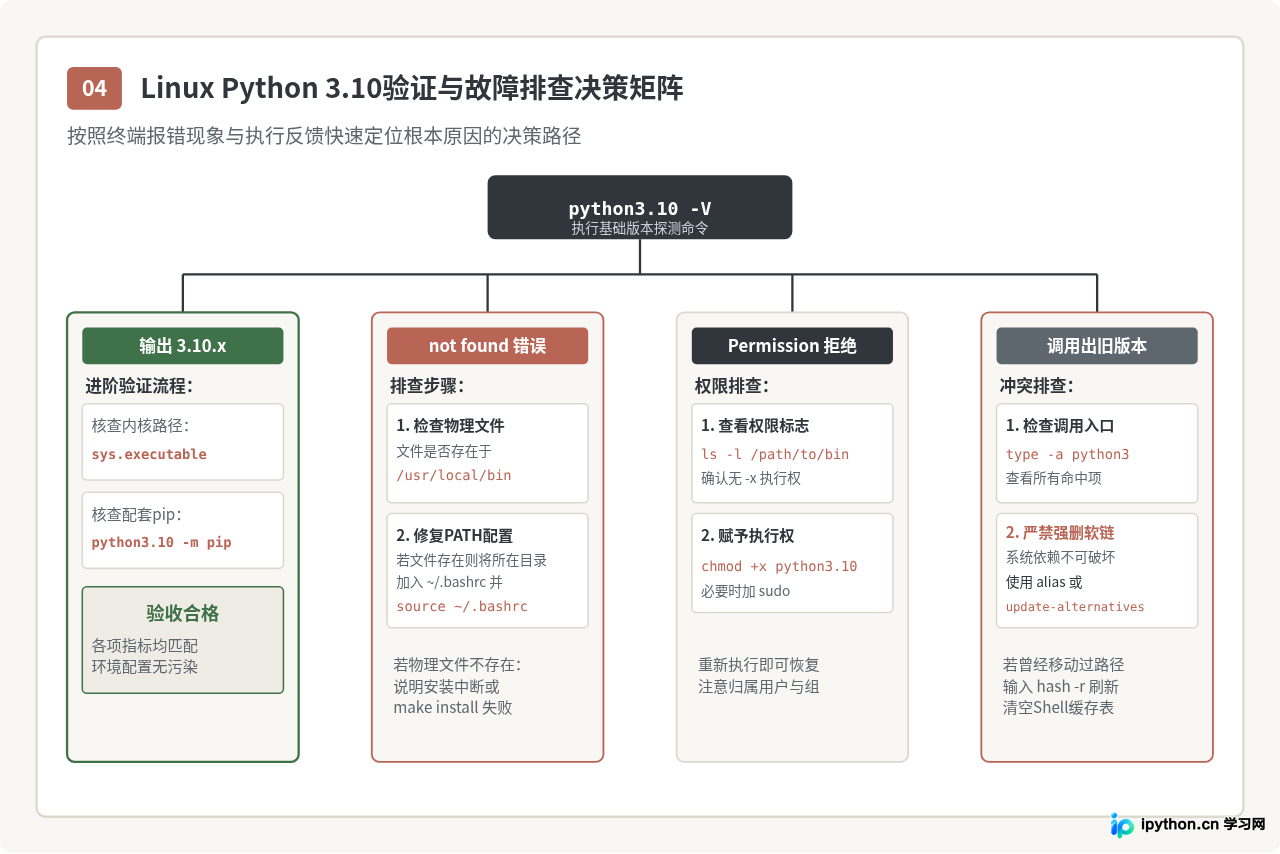Click the 冲突排查: label
Image resolution: width=1280 pixels, height=854 pixels.
click(x=1037, y=386)
